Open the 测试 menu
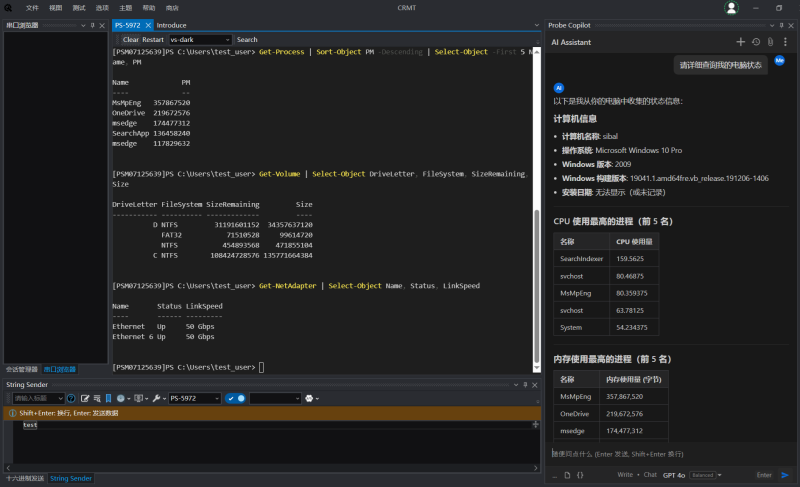The height and width of the screenshot is (487, 800). coord(79,8)
